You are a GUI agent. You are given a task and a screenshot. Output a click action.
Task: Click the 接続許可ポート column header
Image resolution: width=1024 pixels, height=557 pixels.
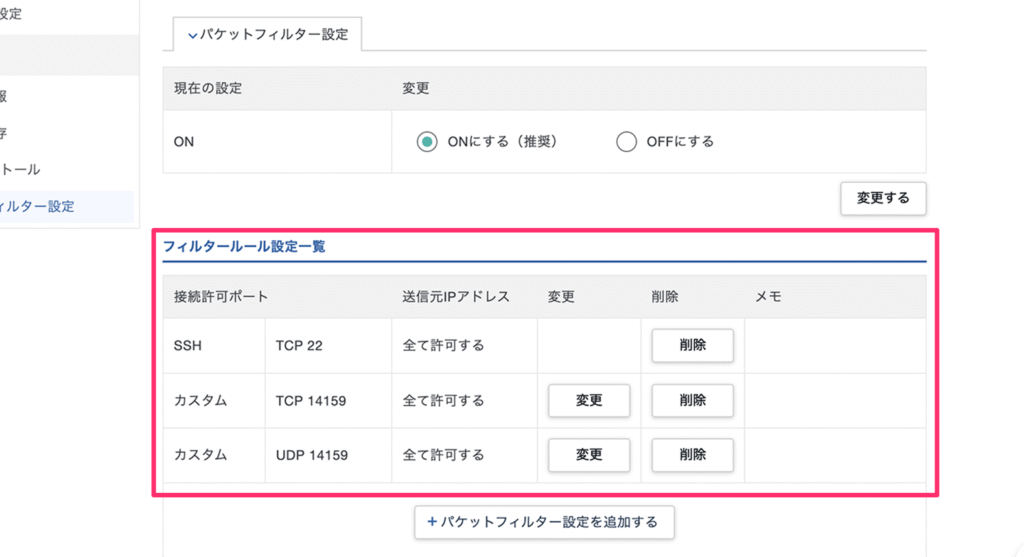[x=220, y=297]
